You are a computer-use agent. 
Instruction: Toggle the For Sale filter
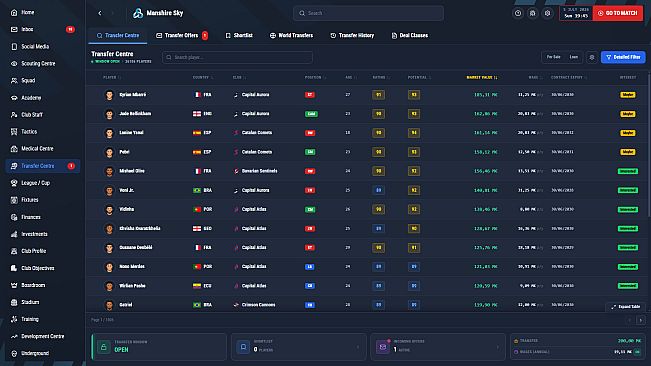pyautogui.click(x=553, y=57)
